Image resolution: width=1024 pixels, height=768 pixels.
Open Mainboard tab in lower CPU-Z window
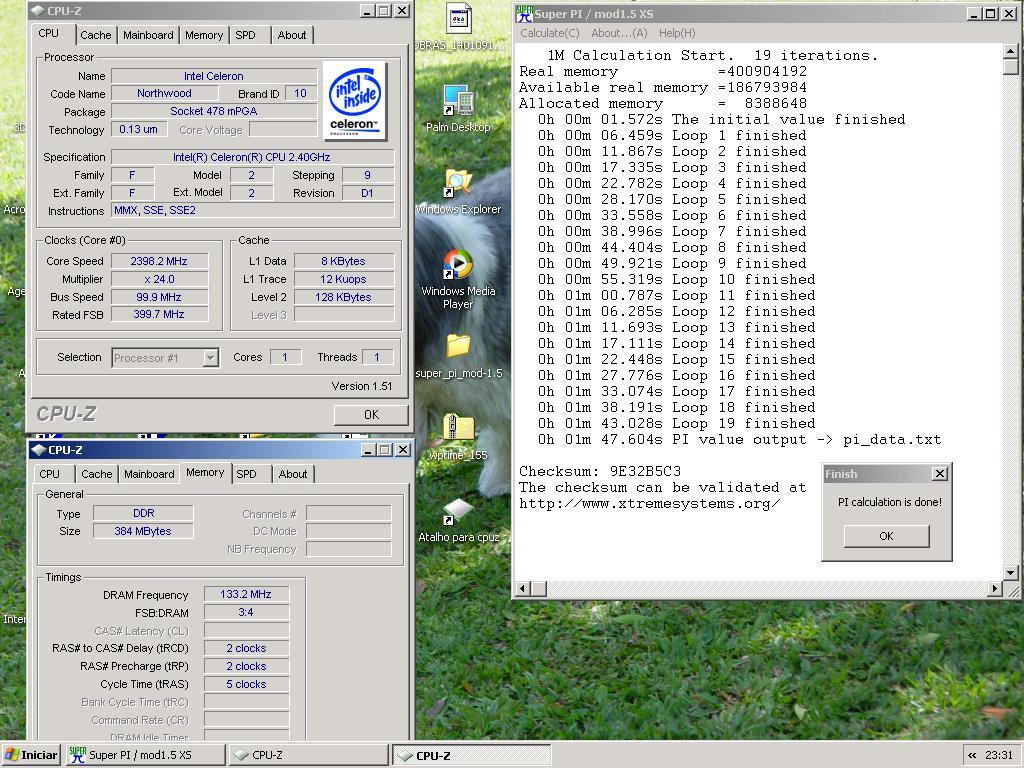point(149,474)
